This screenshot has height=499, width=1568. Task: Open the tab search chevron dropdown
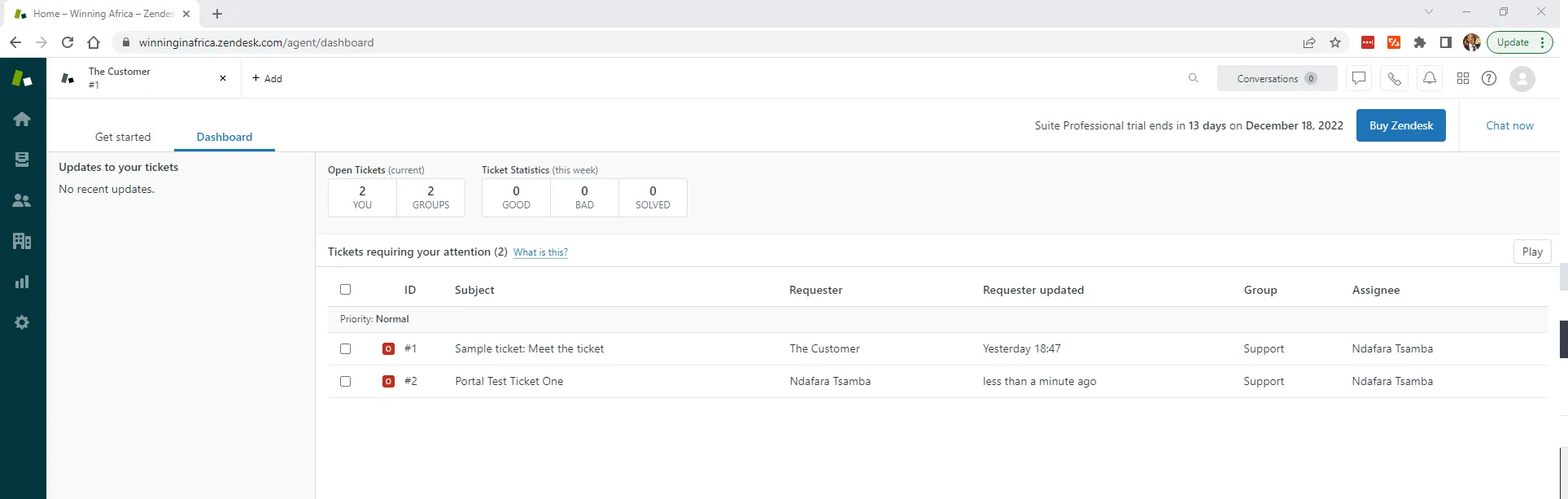click(x=1429, y=11)
